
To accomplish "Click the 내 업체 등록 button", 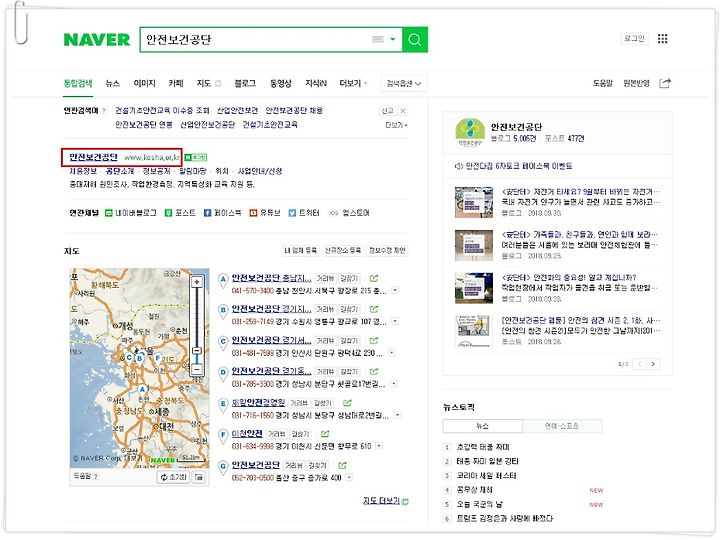I will [x=300, y=251].
